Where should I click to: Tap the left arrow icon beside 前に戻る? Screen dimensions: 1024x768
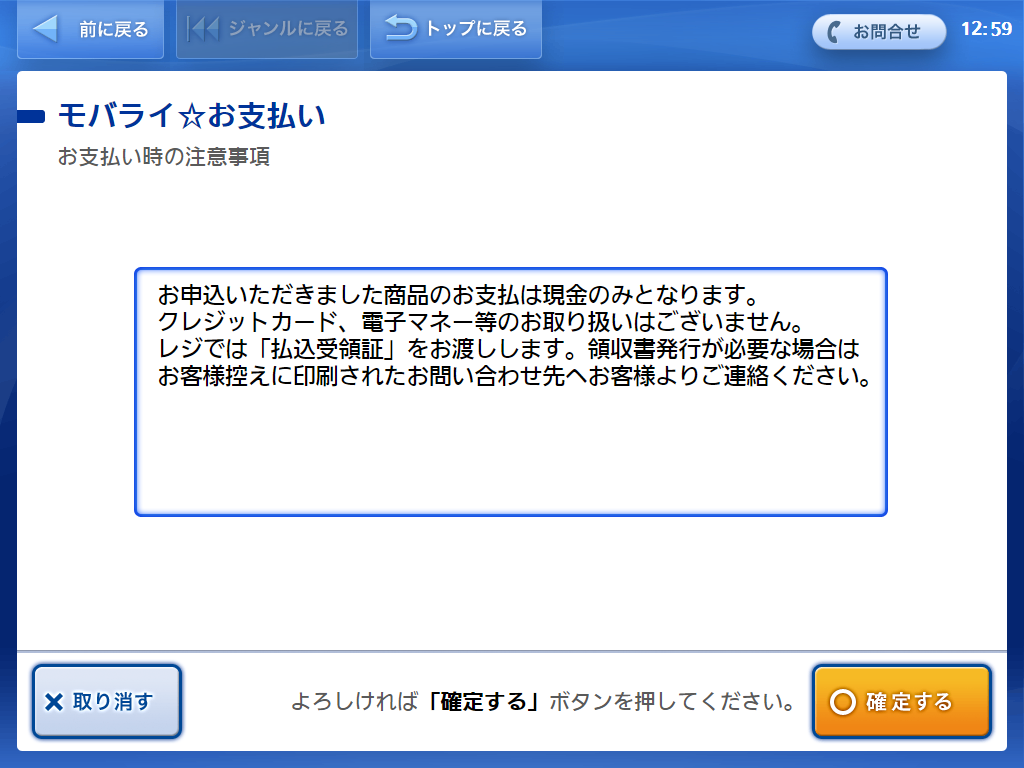(45, 29)
